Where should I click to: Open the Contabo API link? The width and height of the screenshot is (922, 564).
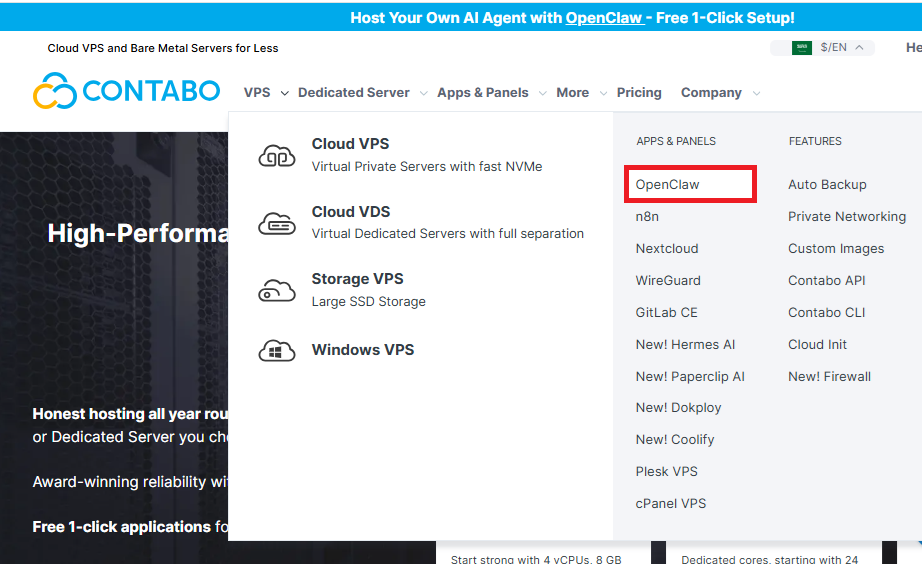pos(827,281)
